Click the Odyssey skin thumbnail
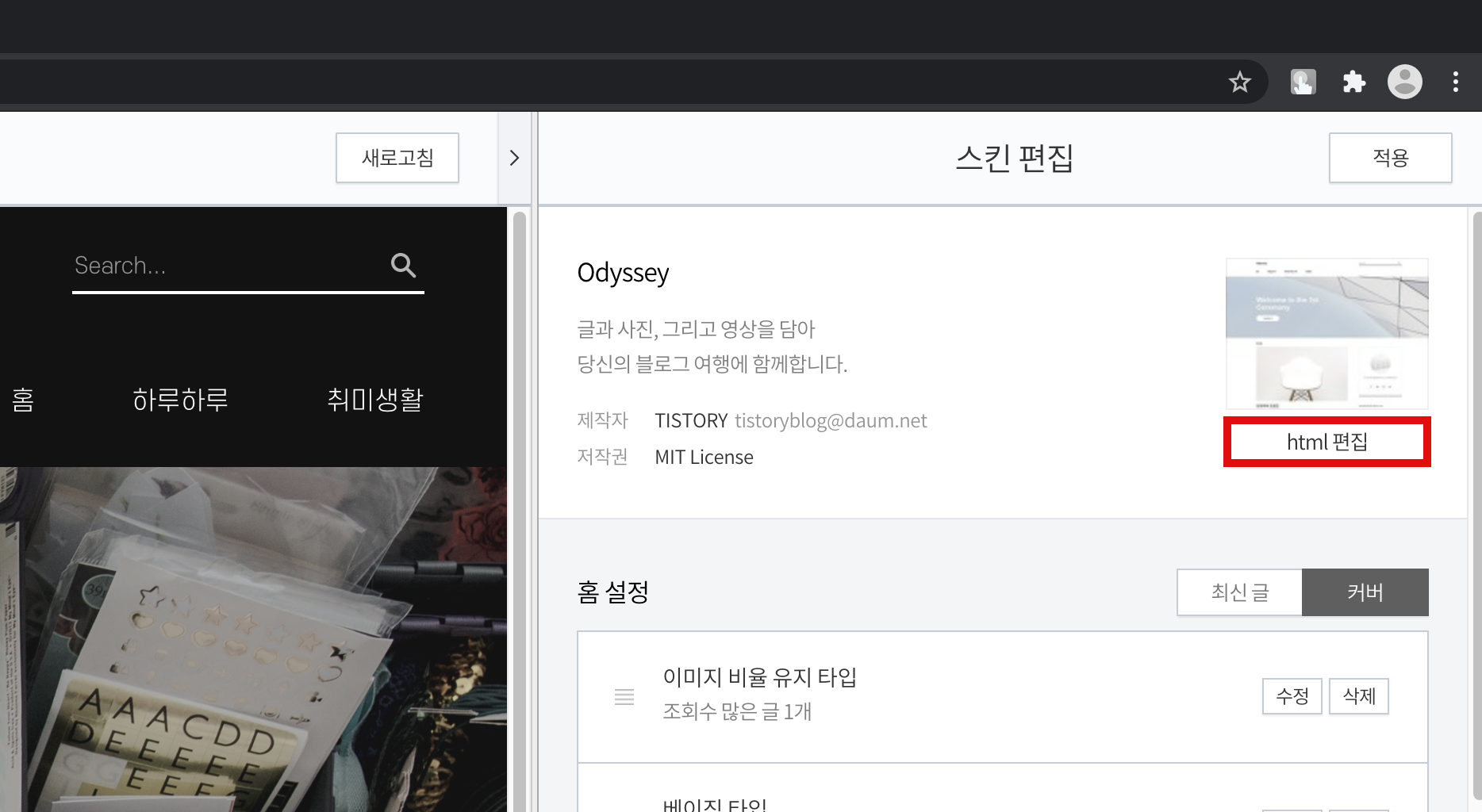 1327,333
